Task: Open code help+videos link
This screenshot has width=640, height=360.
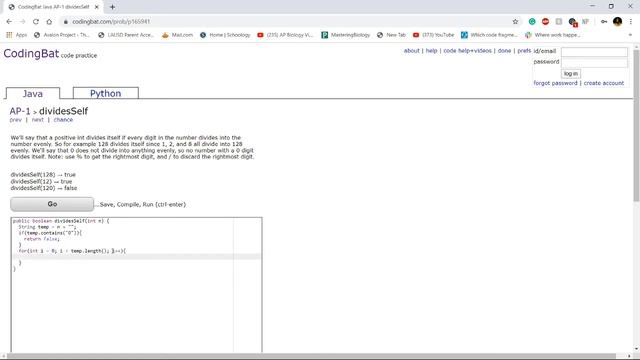Action: coord(467,51)
